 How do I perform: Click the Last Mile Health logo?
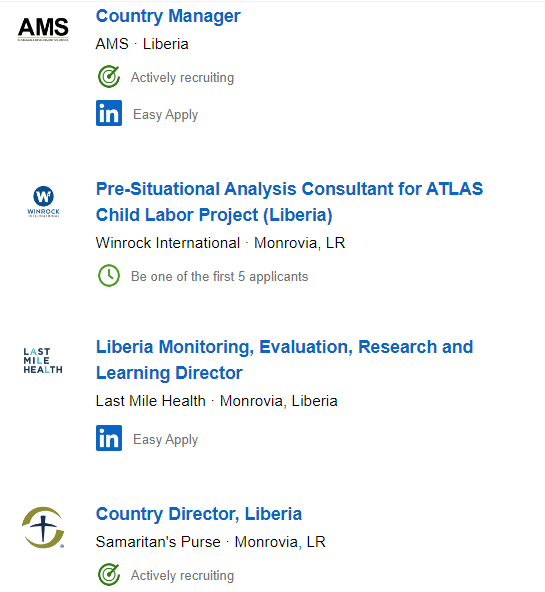tap(43, 361)
